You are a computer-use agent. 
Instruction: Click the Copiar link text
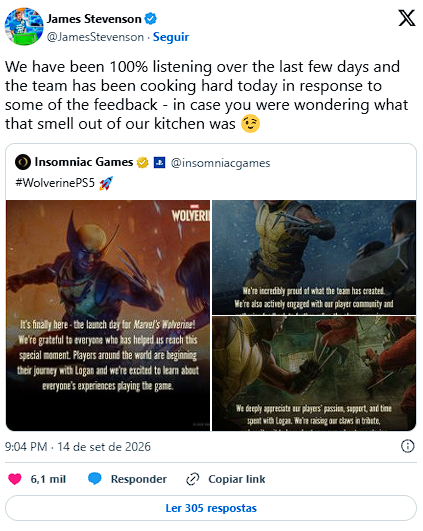pos(237,479)
